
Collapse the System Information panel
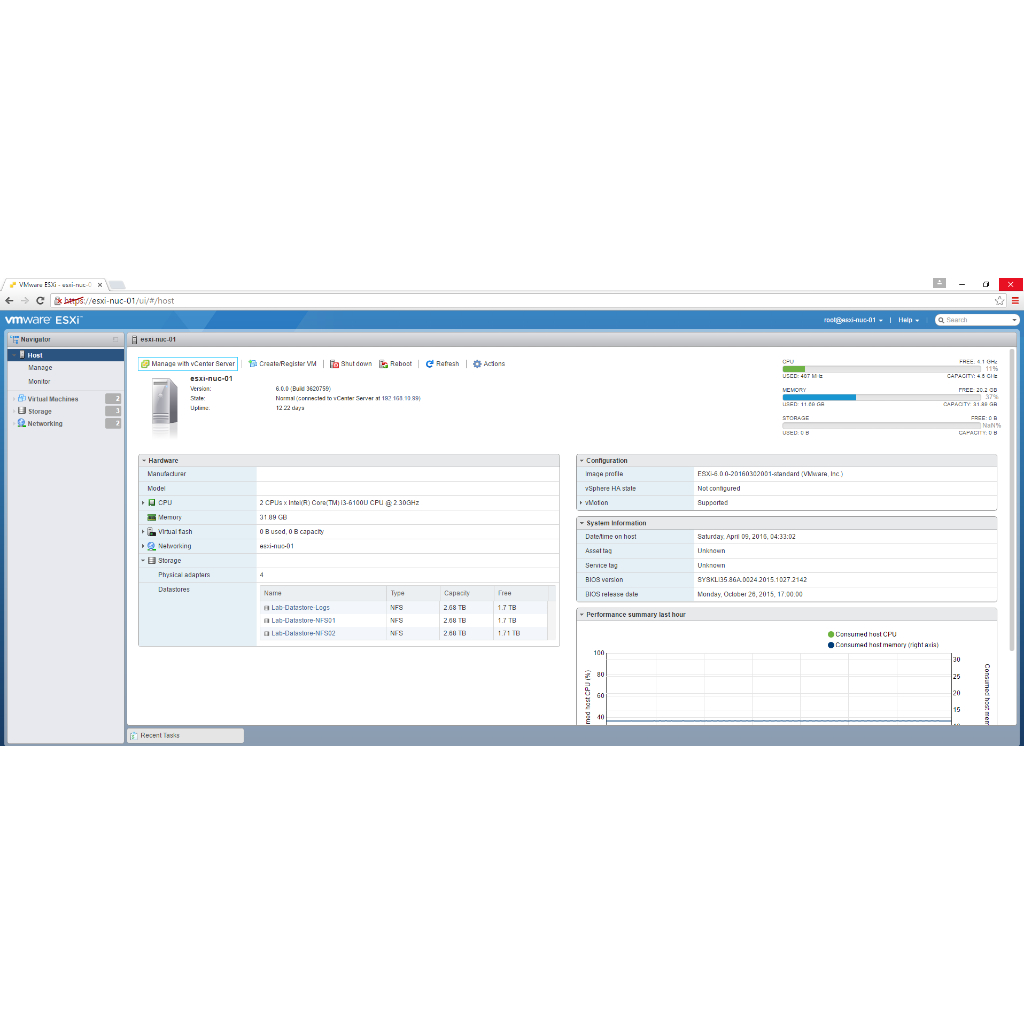pyautogui.click(x=581, y=523)
